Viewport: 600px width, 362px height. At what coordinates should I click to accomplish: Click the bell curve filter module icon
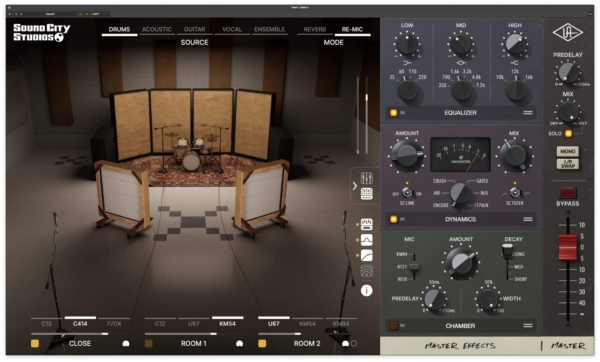click(x=367, y=240)
